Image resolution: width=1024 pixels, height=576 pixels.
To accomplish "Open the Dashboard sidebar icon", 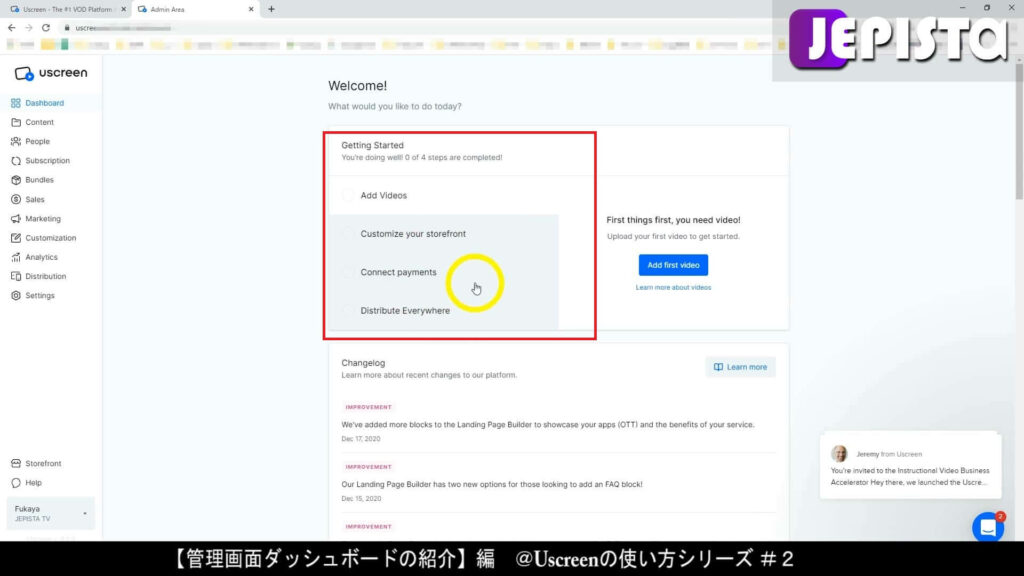I will pyautogui.click(x=16, y=103).
